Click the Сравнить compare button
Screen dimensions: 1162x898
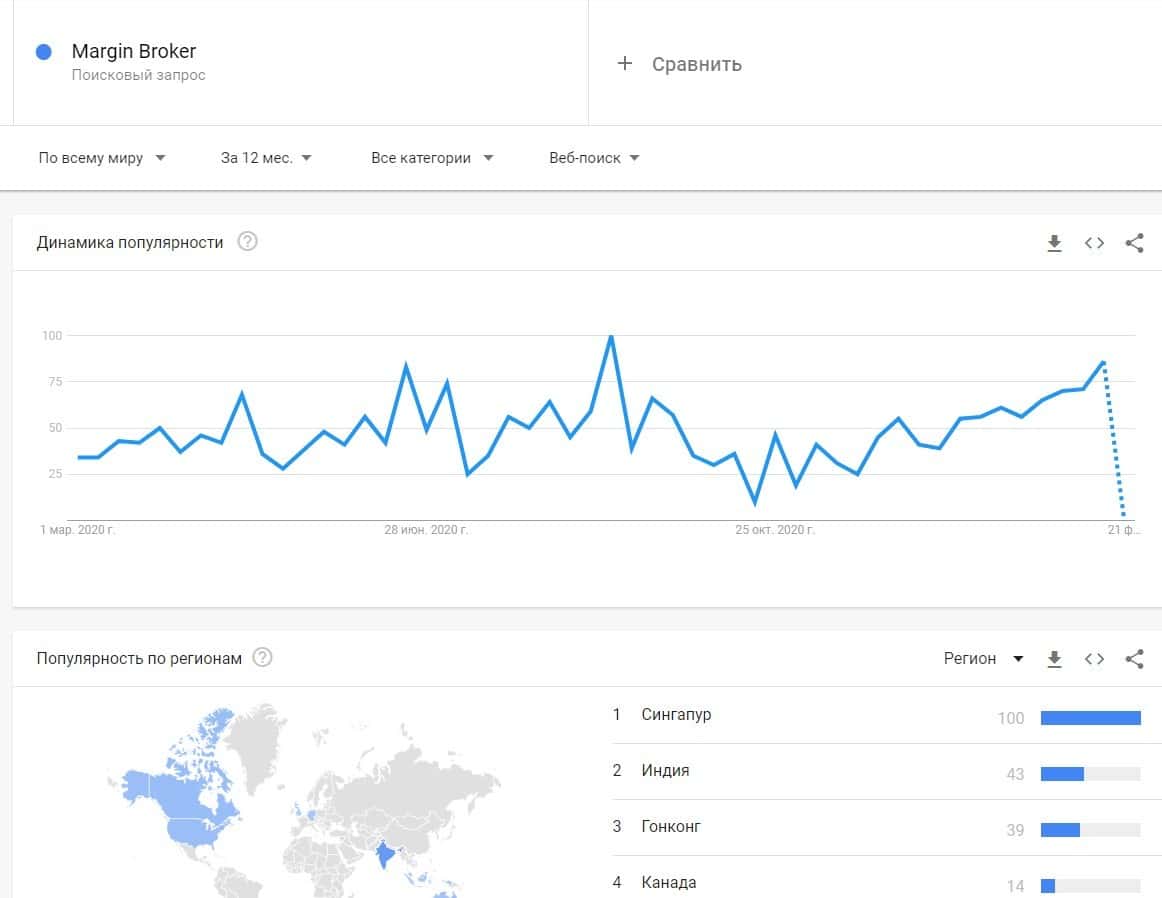tap(696, 64)
